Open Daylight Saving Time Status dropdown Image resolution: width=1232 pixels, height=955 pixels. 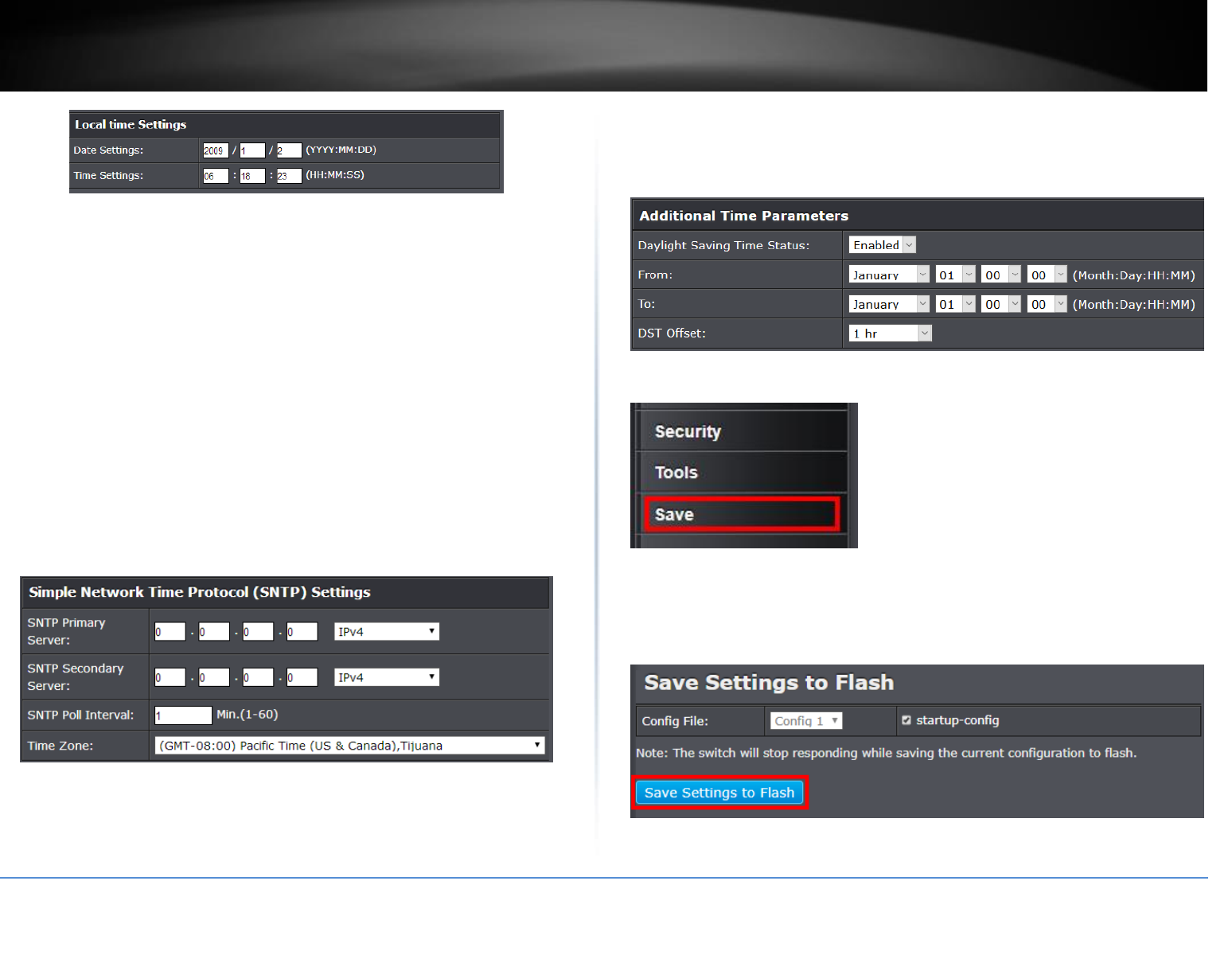click(x=883, y=245)
